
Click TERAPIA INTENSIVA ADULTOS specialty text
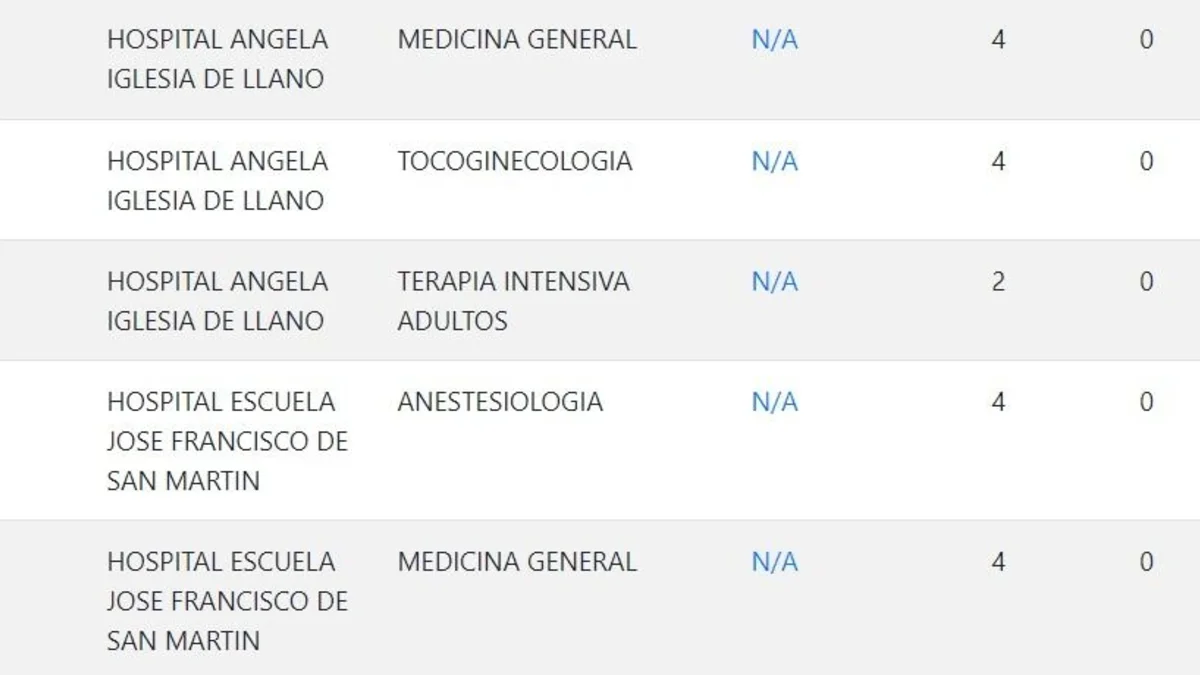tap(514, 301)
